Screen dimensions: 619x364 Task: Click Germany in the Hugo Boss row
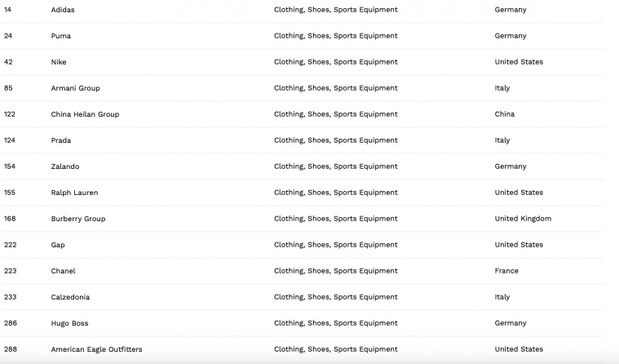(x=510, y=323)
